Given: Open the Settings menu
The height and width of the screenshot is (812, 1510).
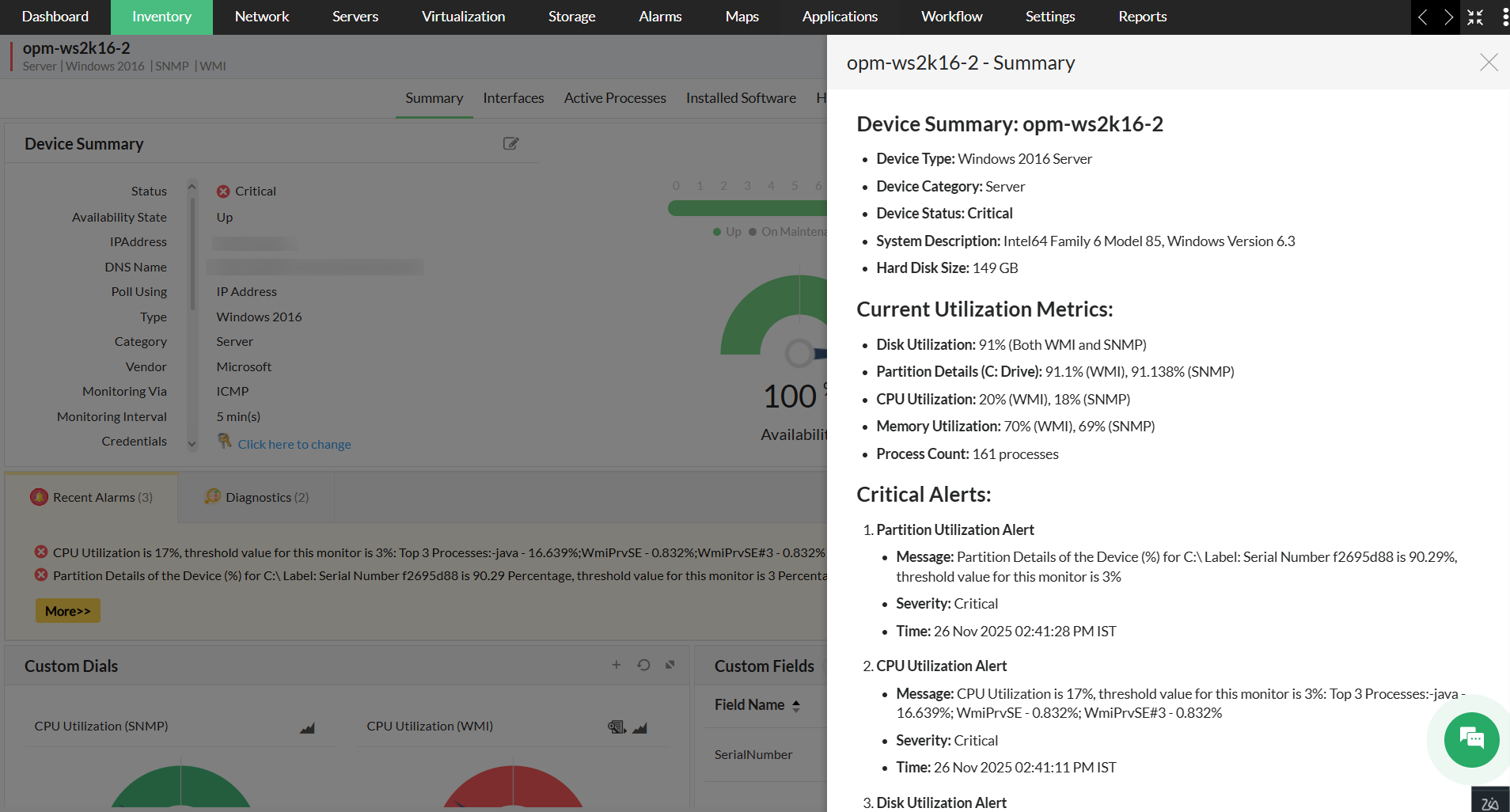Looking at the screenshot, I should pyautogui.click(x=1050, y=17).
